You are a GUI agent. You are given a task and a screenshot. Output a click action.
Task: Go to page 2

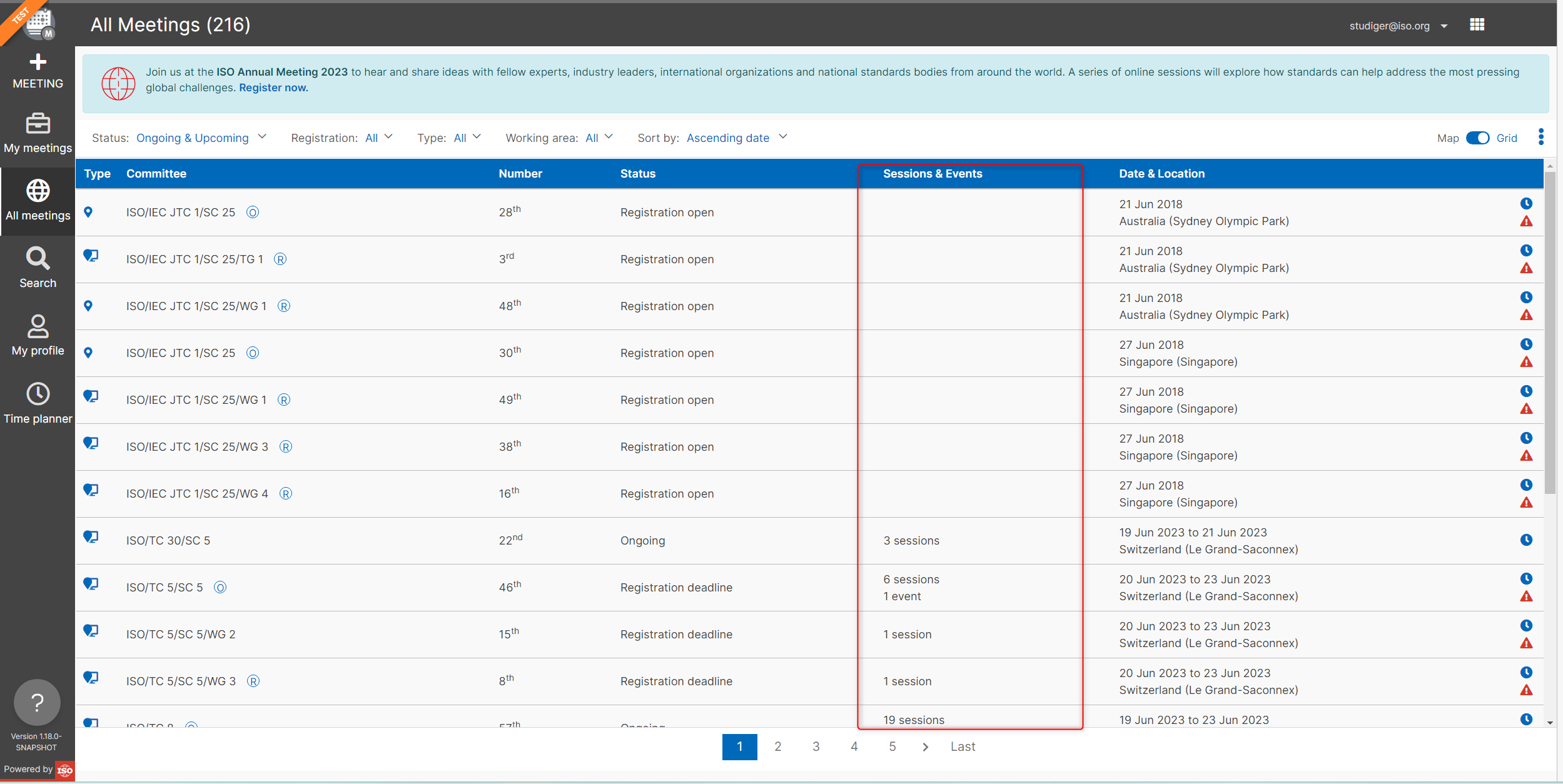777,747
